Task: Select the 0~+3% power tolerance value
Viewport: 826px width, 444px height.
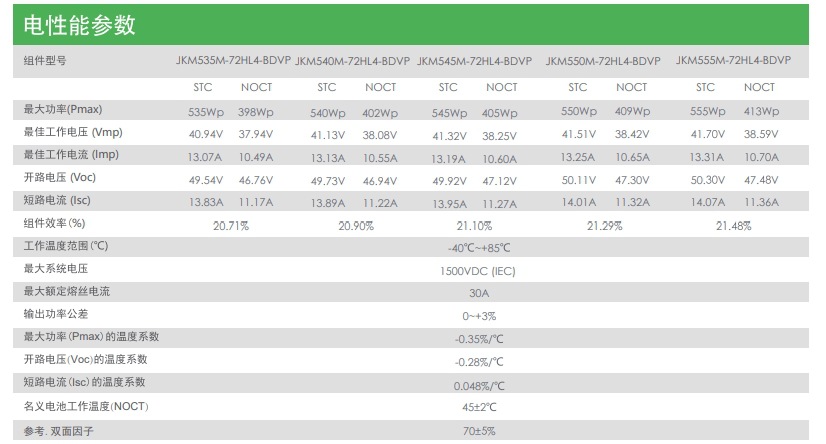Action: 479,315
